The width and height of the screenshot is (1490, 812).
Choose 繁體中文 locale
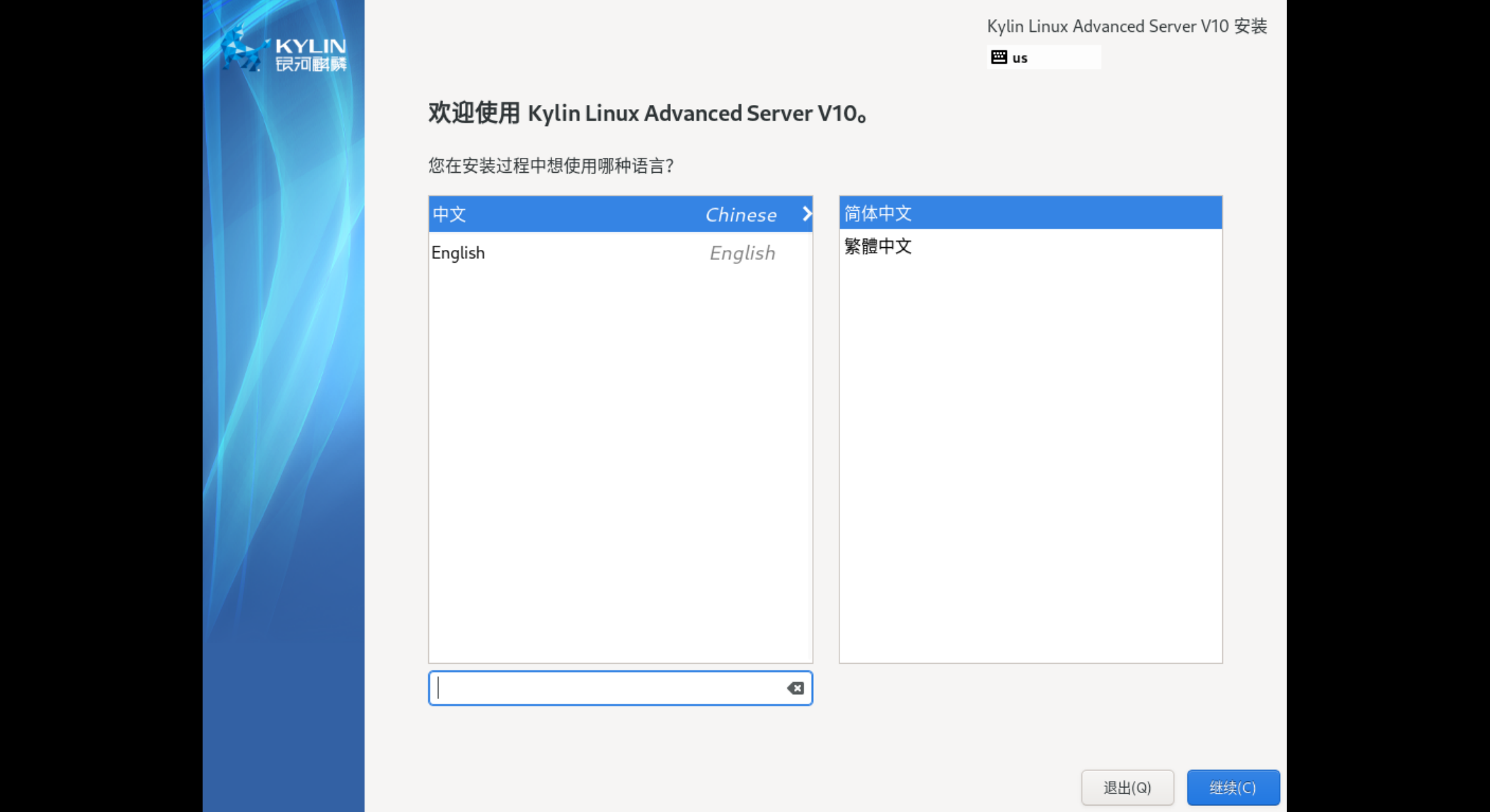(x=1031, y=246)
